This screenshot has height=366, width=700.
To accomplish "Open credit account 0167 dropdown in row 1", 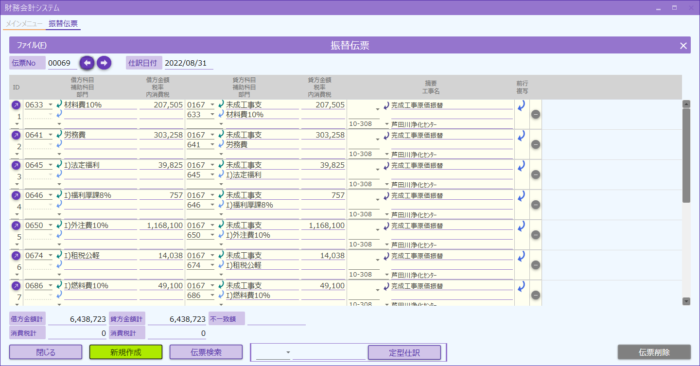I will click(x=212, y=105).
